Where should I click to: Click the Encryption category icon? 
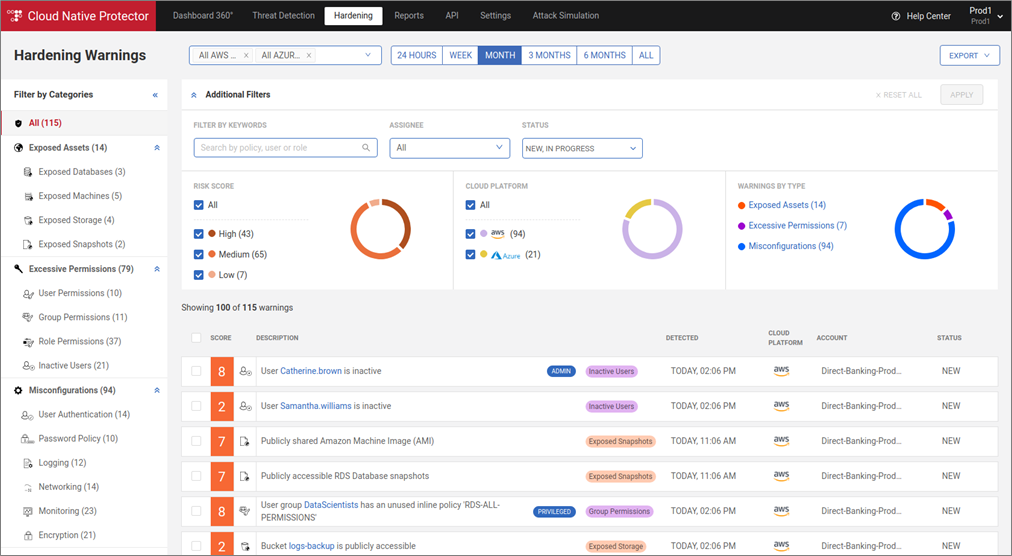[28, 536]
